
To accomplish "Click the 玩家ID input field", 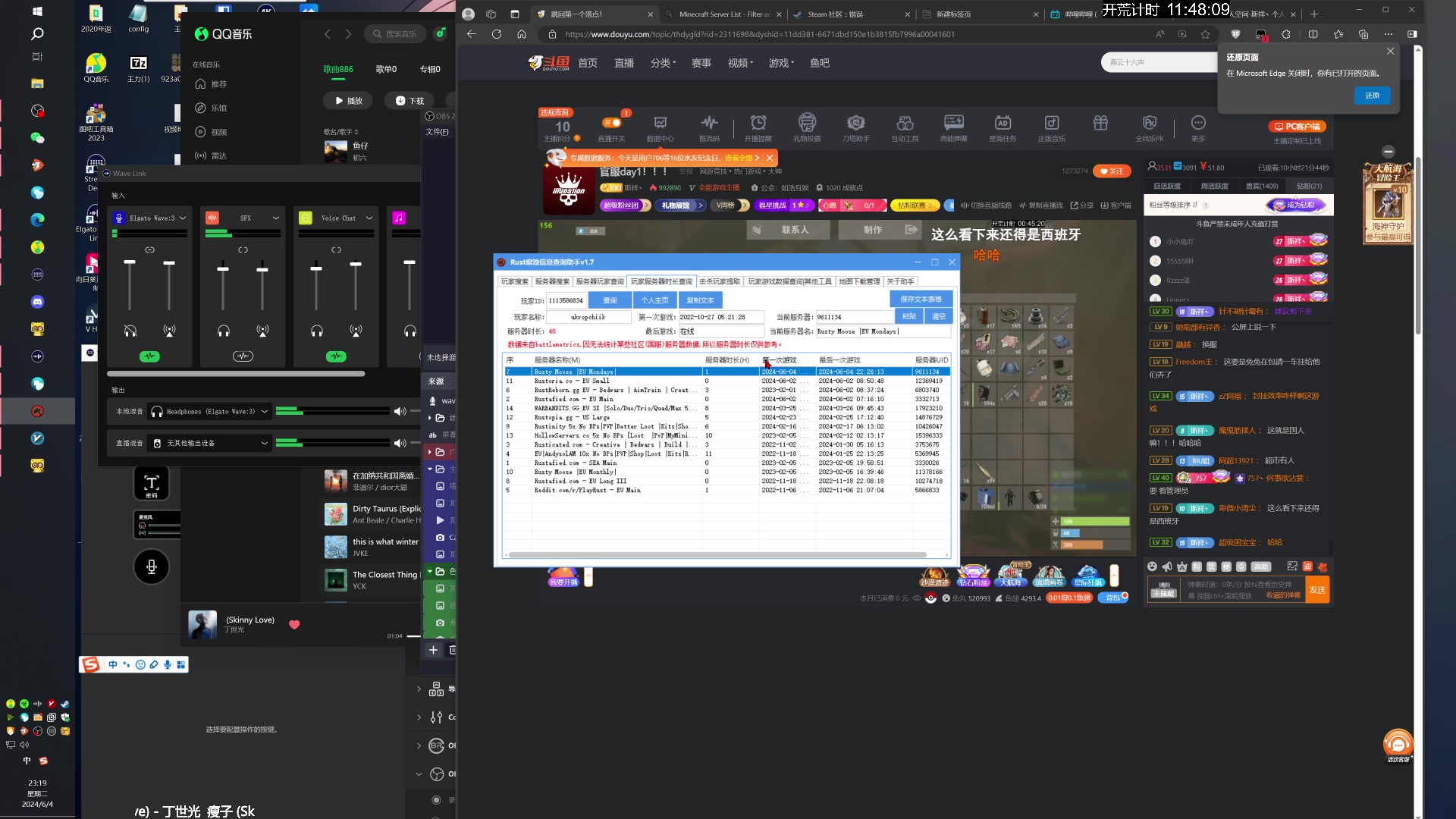I will [566, 300].
